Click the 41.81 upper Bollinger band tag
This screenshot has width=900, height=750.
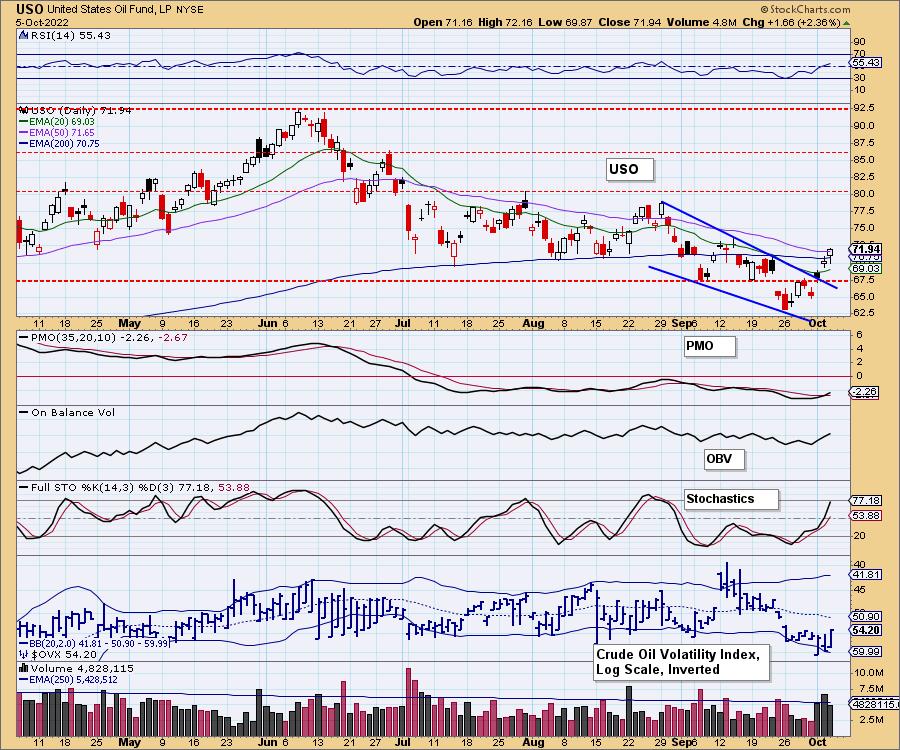pyautogui.click(x=866, y=574)
